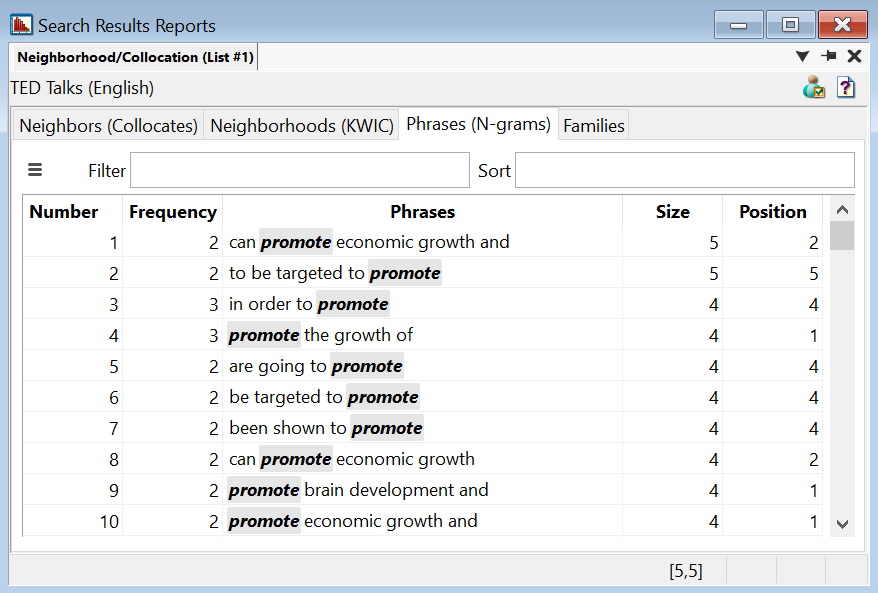Image resolution: width=878 pixels, height=593 pixels.
Task: Minimize the Search Results Reports window
Action: 739,25
